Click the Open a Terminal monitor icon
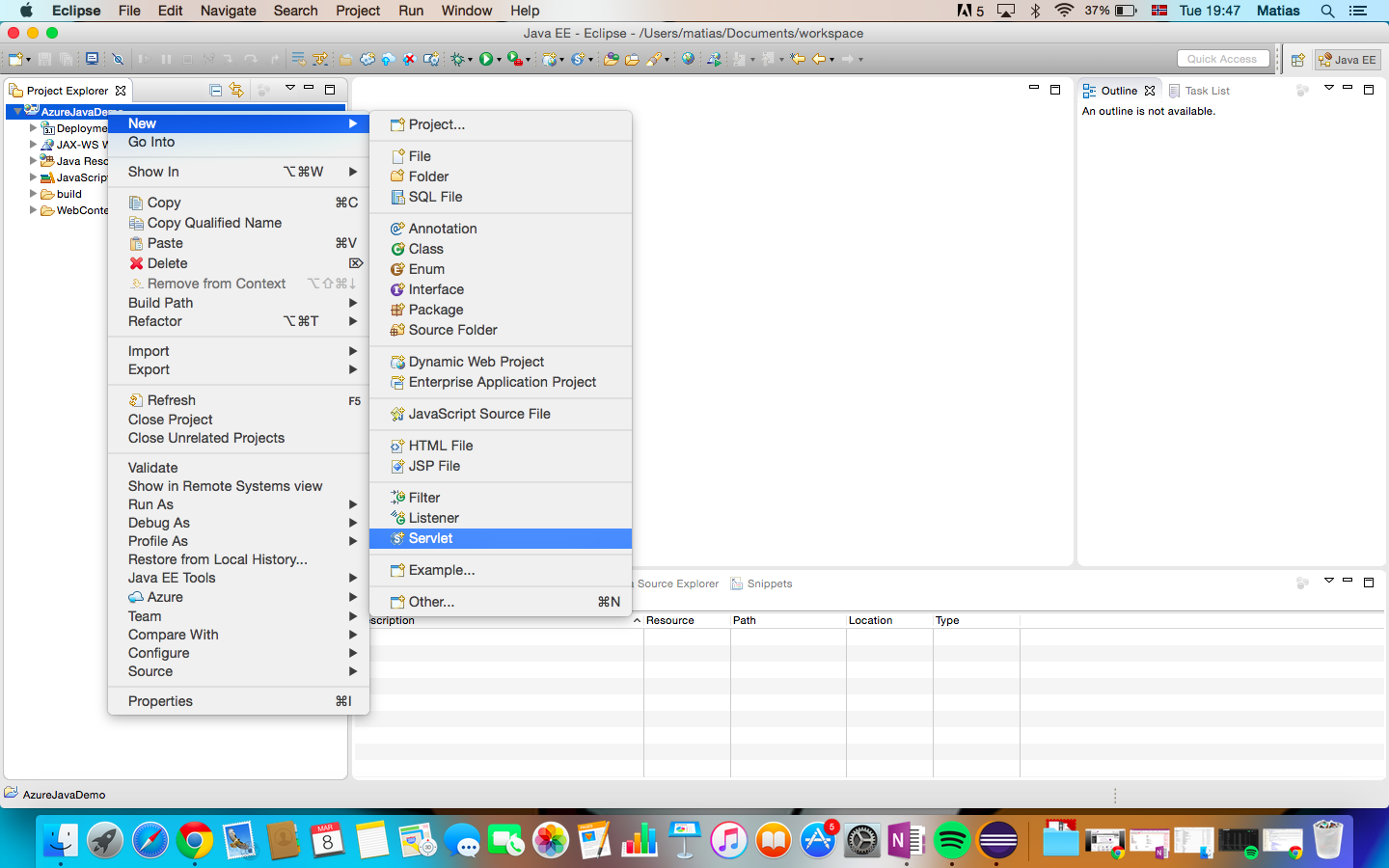The height and width of the screenshot is (868, 1389). (92, 59)
